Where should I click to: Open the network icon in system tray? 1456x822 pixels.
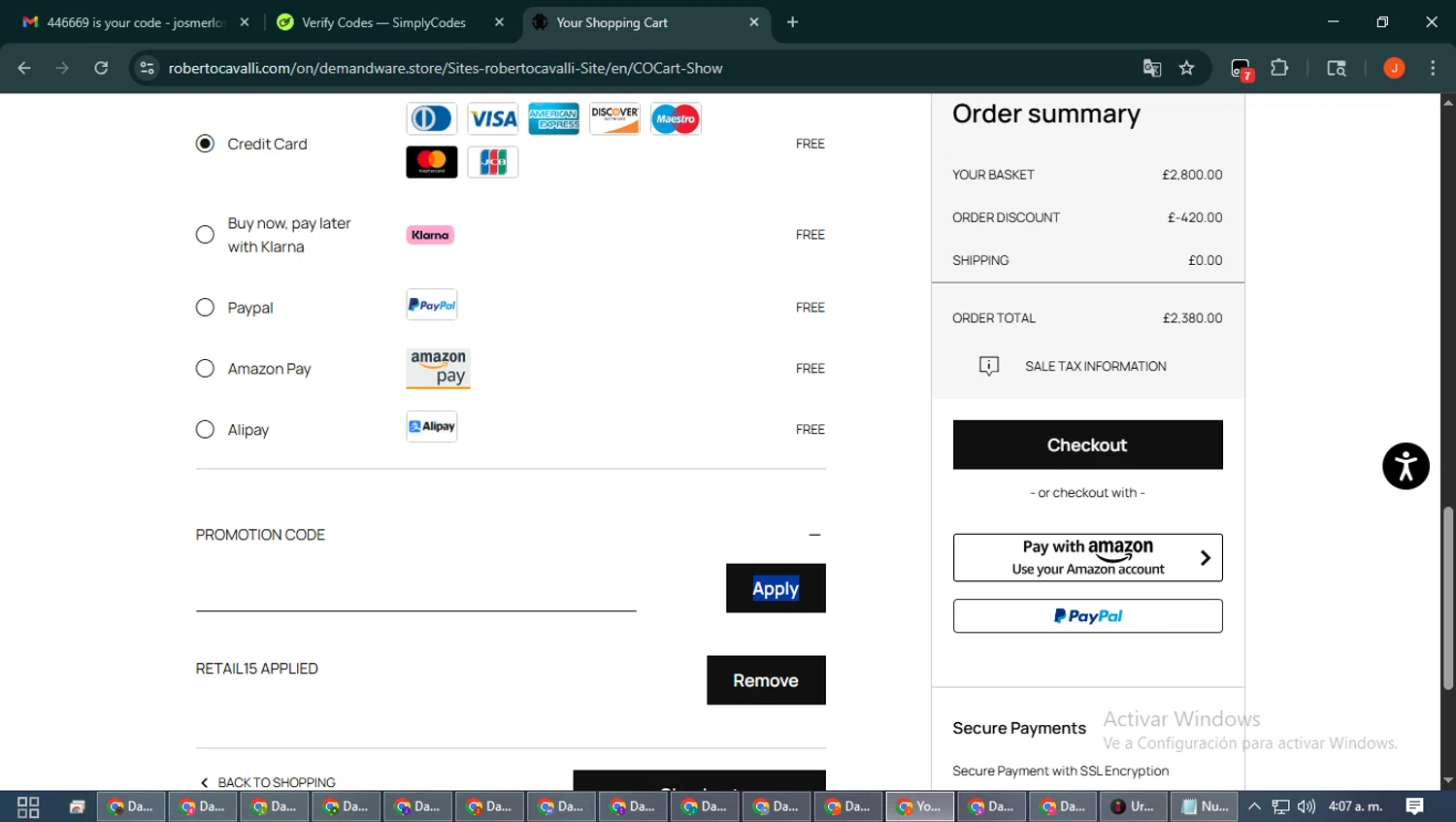1280,806
